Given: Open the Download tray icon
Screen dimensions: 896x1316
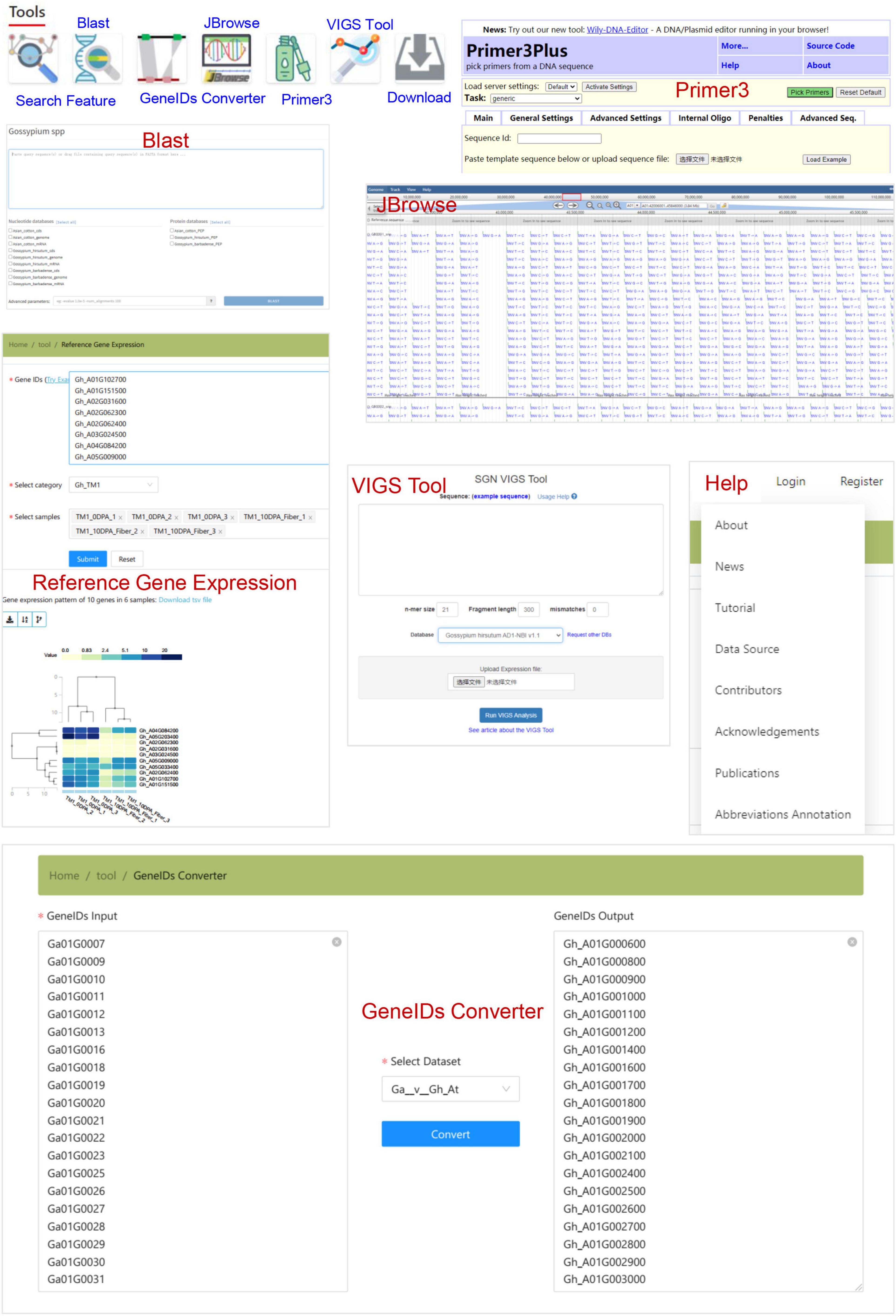Looking at the screenshot, I should click(x=420, y=58).
